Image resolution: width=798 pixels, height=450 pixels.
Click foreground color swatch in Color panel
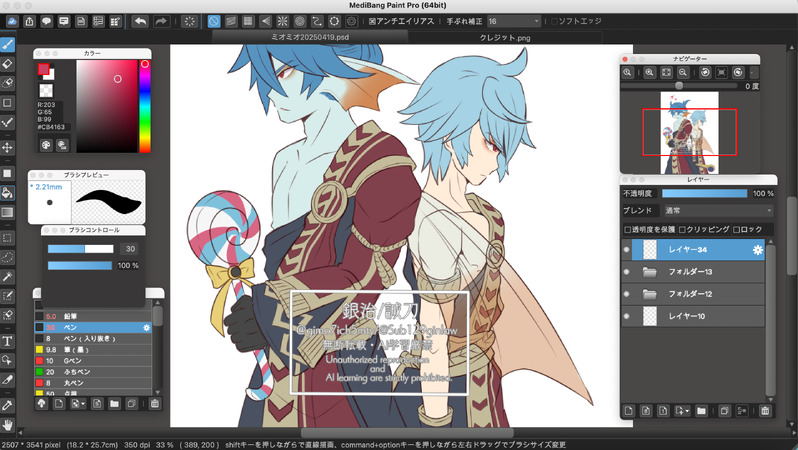click(x=43, y=69)
